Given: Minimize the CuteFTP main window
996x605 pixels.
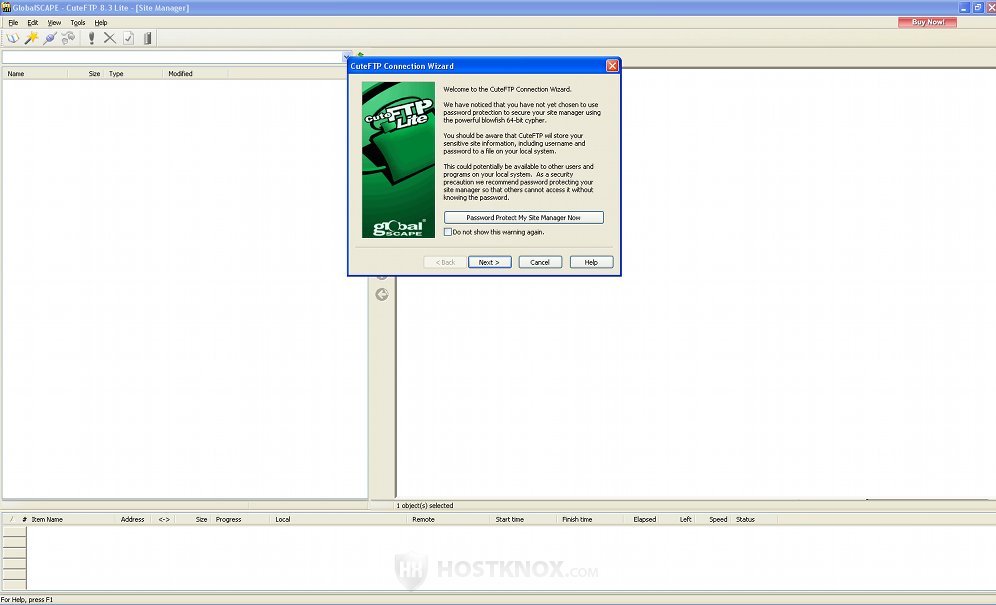Looking at the screenshot, I should click(964, 8).
